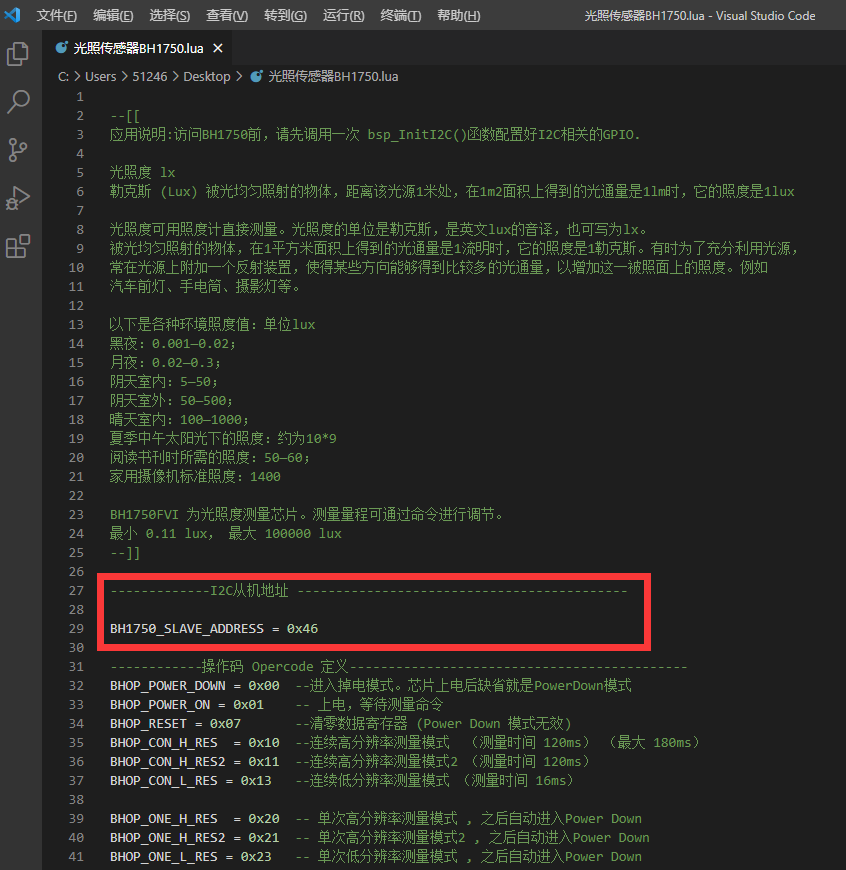846x870 pixels.
Task: Click the text 光照度 lx on line 5
Action: (142, 173)
